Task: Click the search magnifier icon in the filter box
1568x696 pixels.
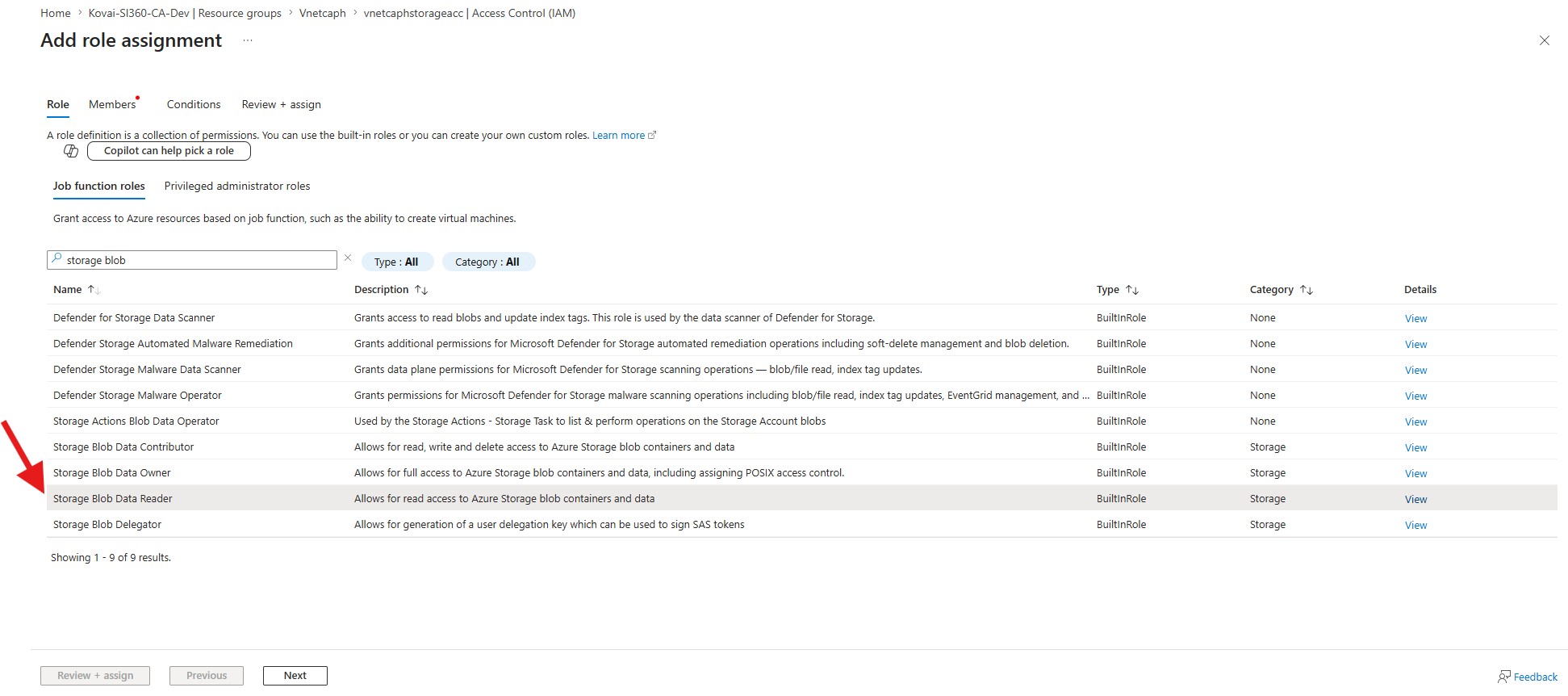Action: coord(56,259)
